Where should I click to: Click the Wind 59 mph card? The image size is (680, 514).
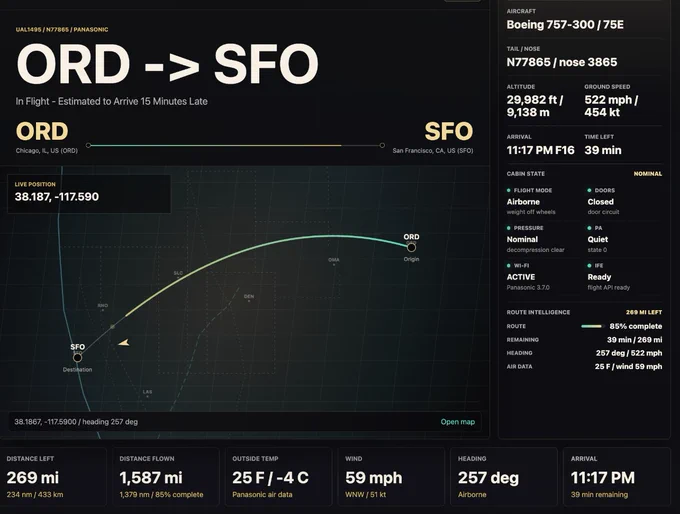click(x=391, y=477)
